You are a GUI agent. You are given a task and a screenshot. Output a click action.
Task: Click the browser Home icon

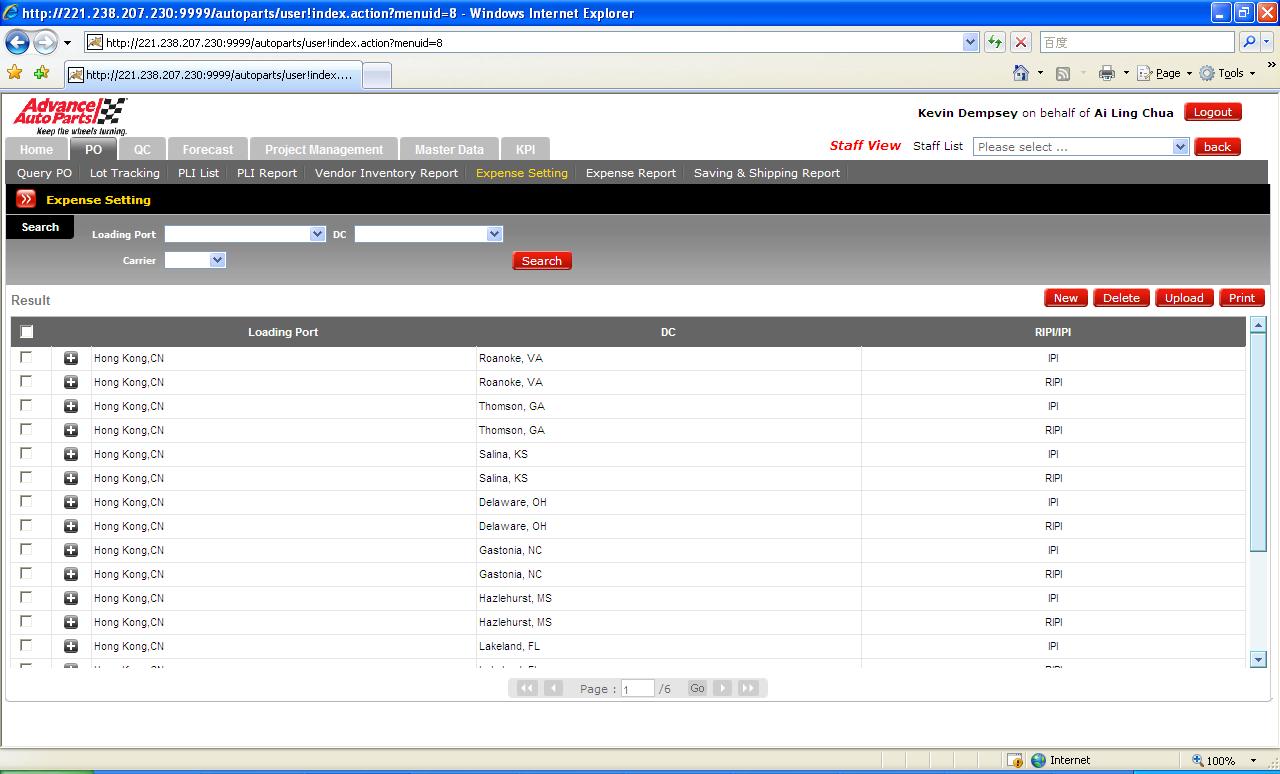coord(1021,73)
